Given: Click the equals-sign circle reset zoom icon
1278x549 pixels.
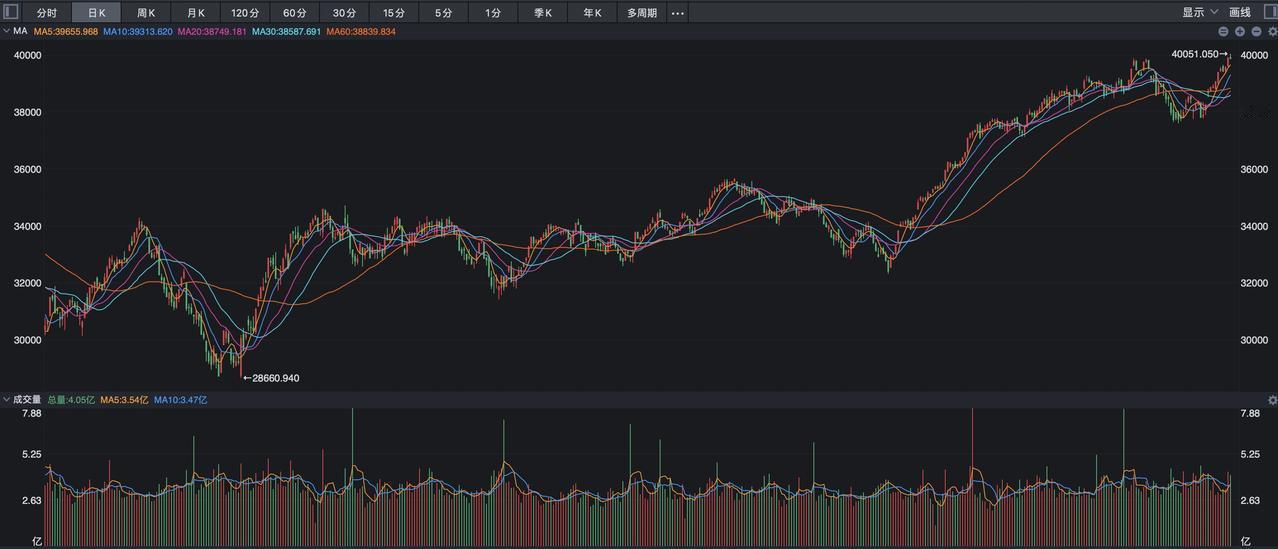Looking at the screenshot, I should click(1223, 32).
